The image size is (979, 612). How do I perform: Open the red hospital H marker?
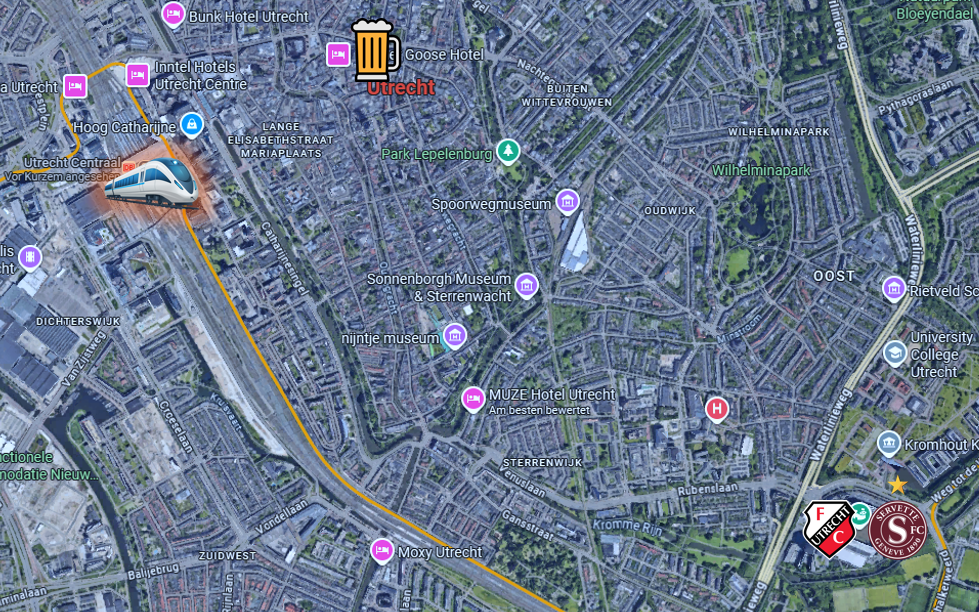coord(717,410)
